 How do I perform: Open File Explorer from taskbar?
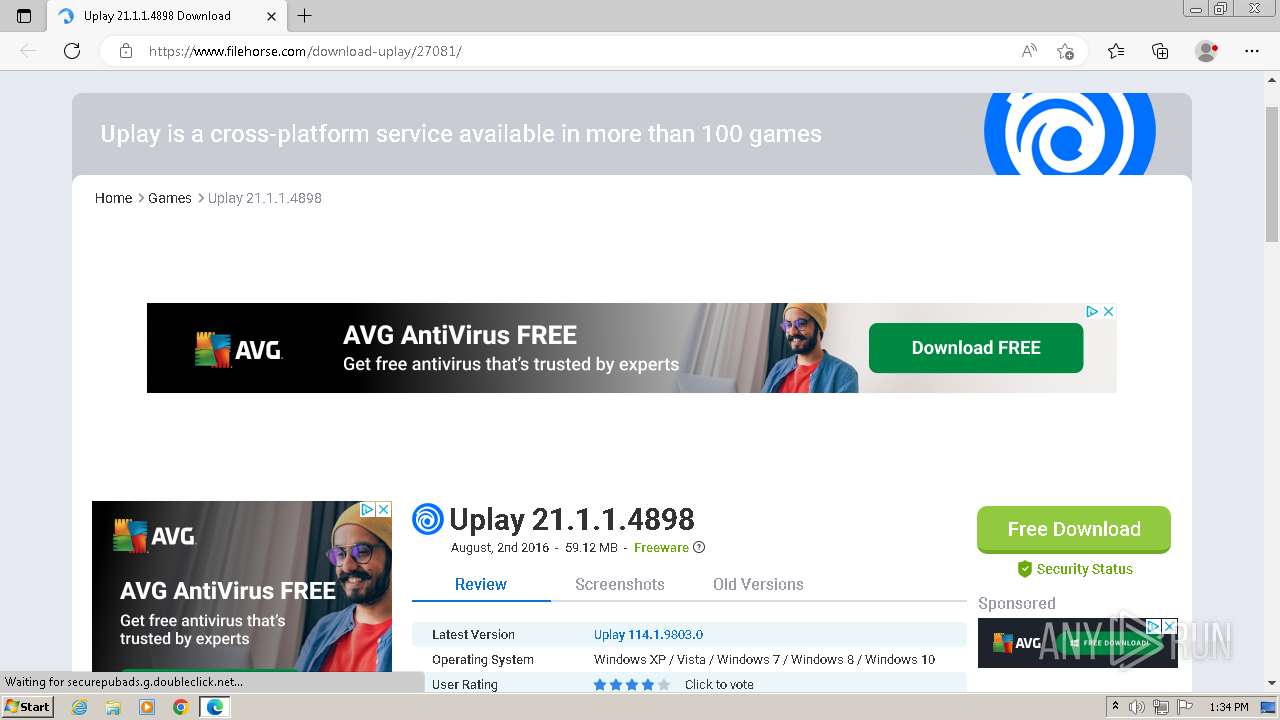pos(113,707)
